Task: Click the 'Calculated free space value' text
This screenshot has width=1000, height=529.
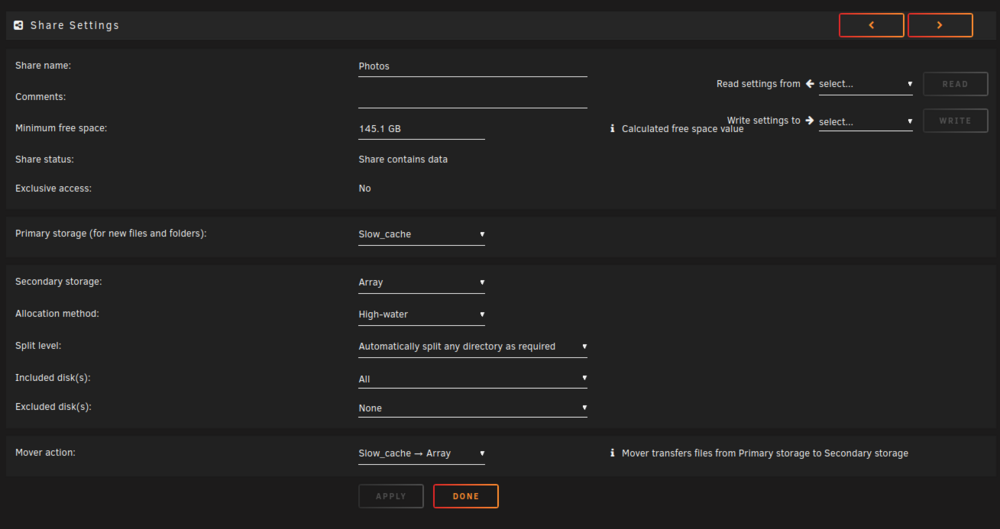Action: [682, 129]
